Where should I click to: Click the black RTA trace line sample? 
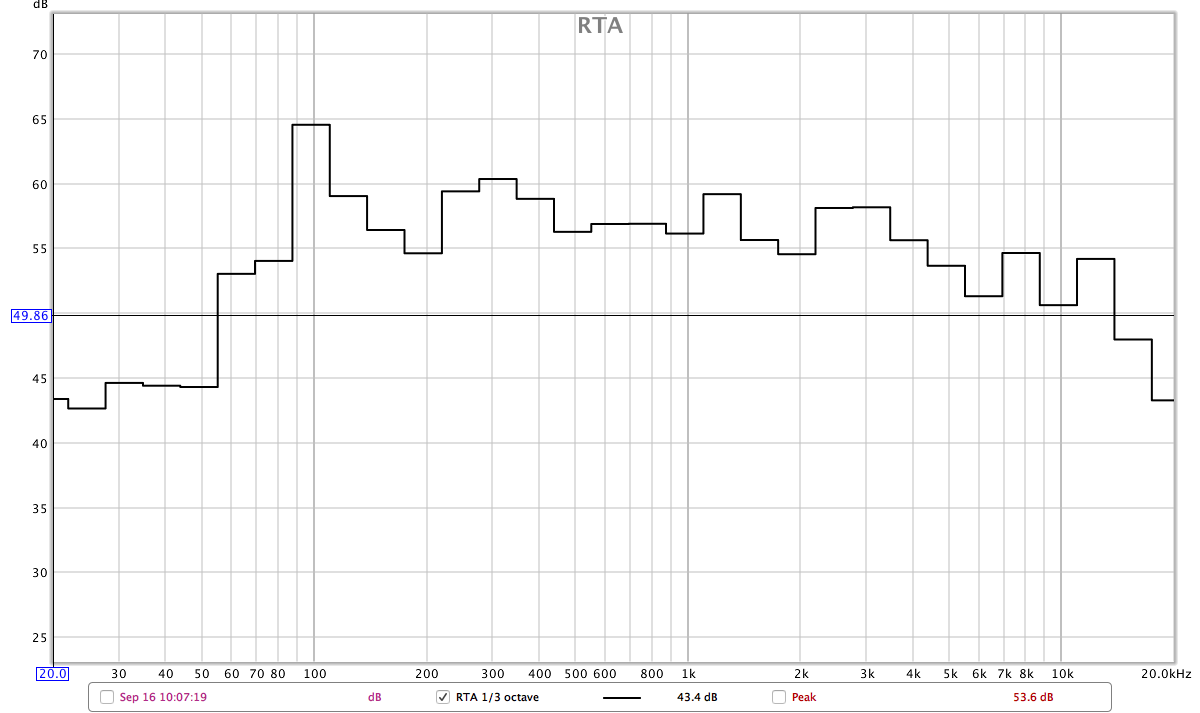click(622, 697)
